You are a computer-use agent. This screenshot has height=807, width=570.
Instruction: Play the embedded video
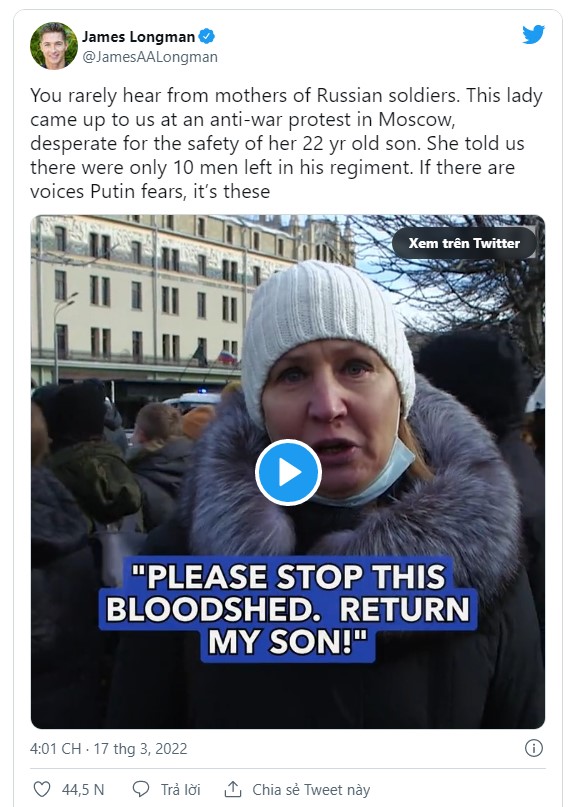click(288, 472)
